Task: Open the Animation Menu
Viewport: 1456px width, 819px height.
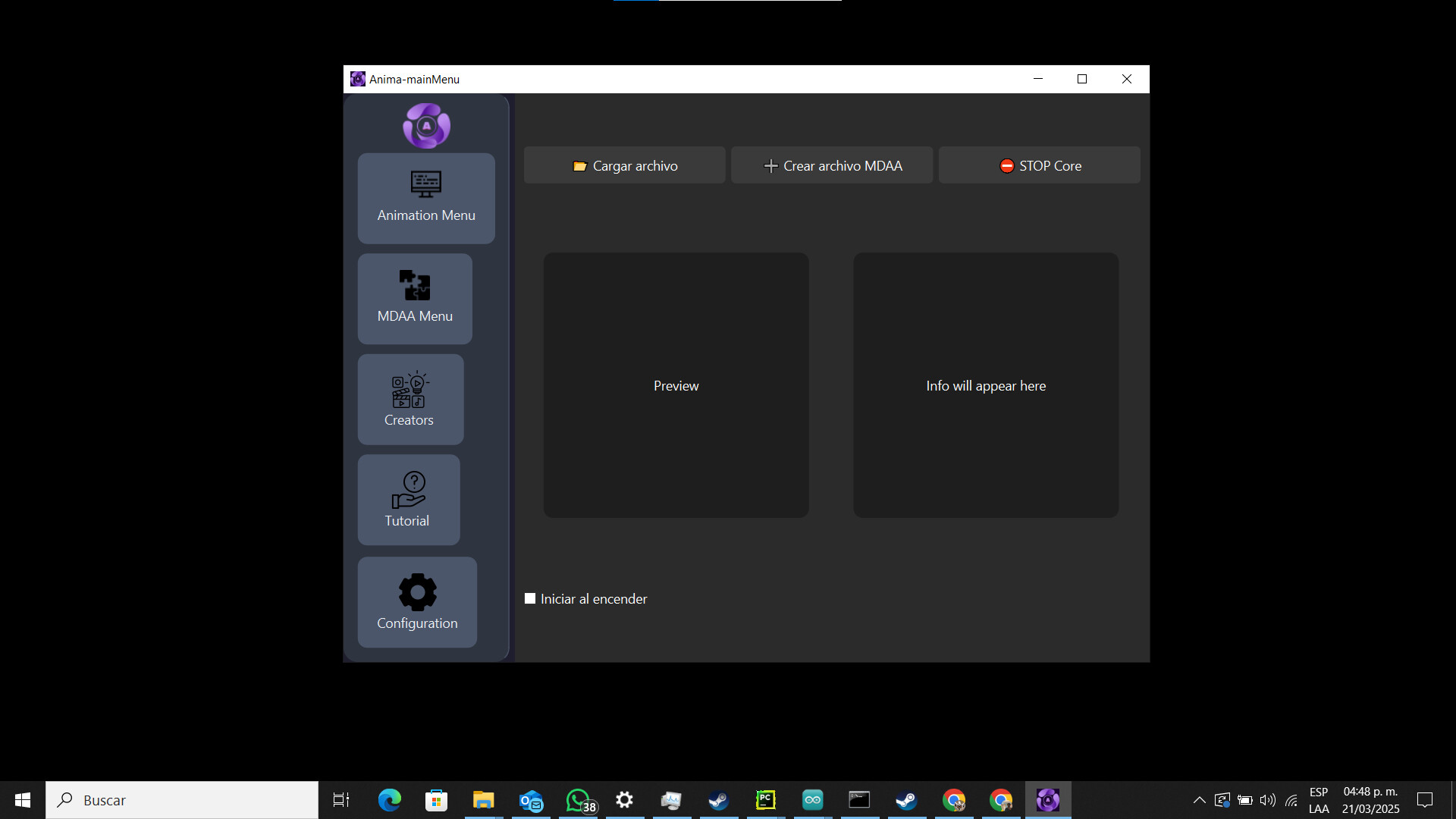Action: [425, 199]
